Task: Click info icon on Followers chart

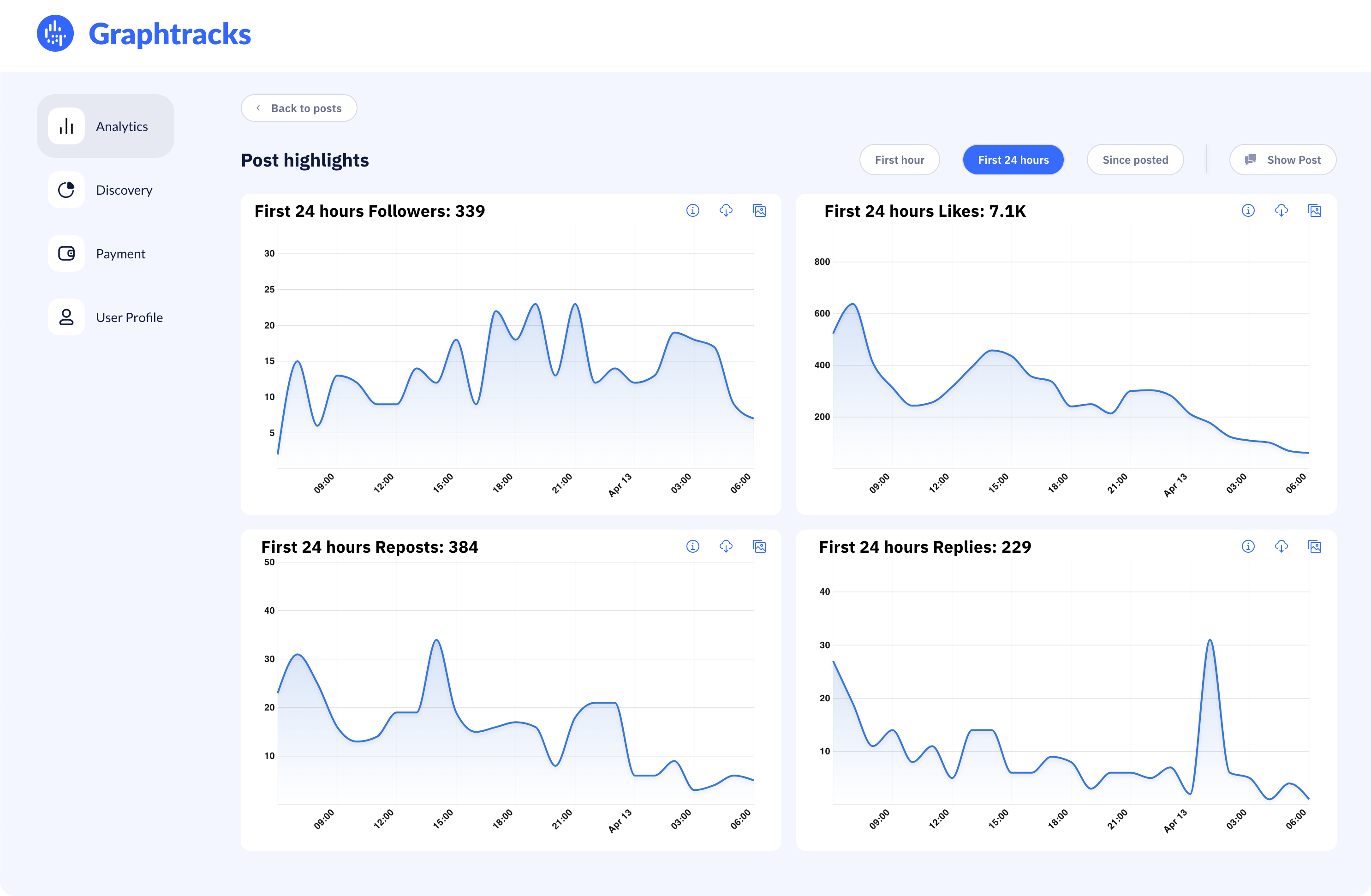Action: pyautogui.click(x=692, y=210)
